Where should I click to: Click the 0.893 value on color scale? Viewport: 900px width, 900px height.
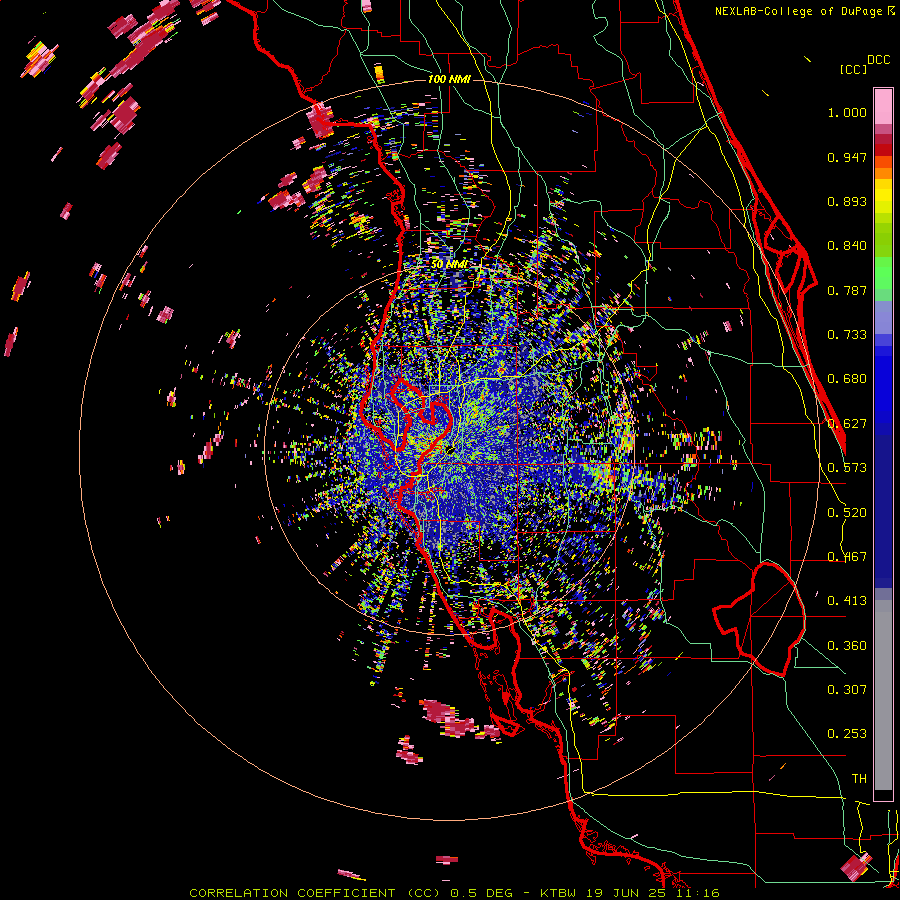click(x=847, y=201)
